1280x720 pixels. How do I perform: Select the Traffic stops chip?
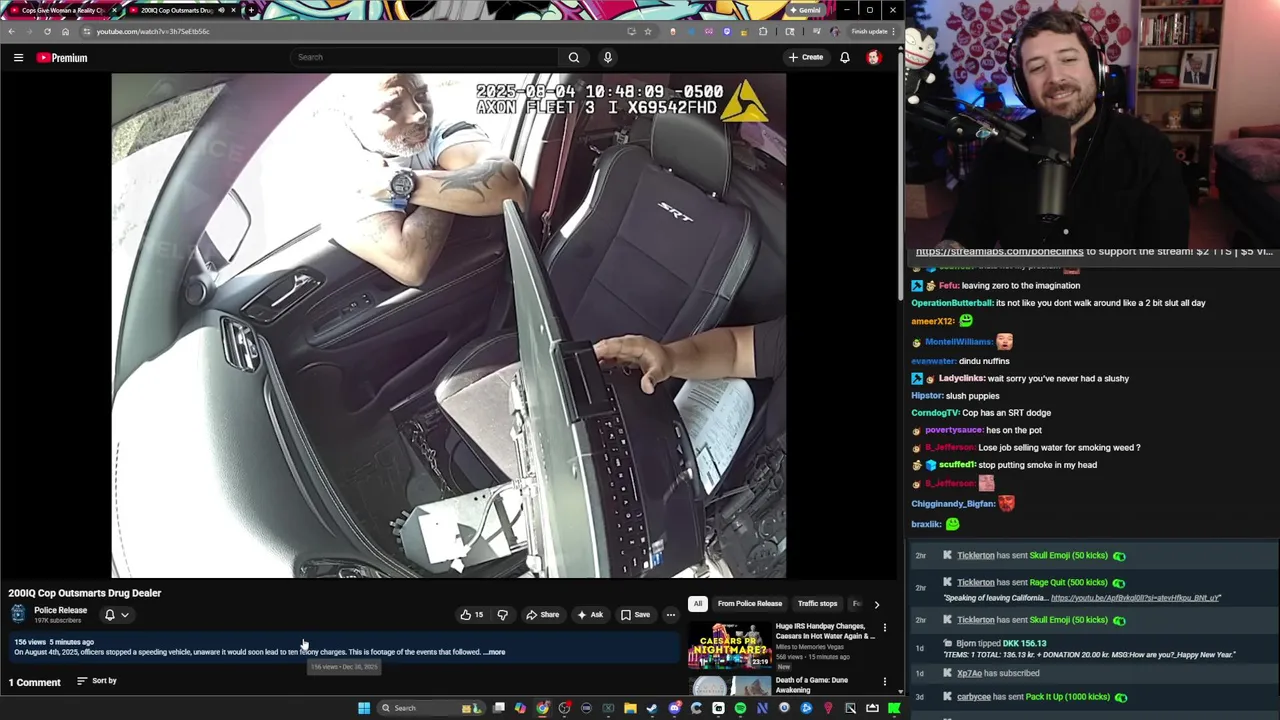click(817, 603)
